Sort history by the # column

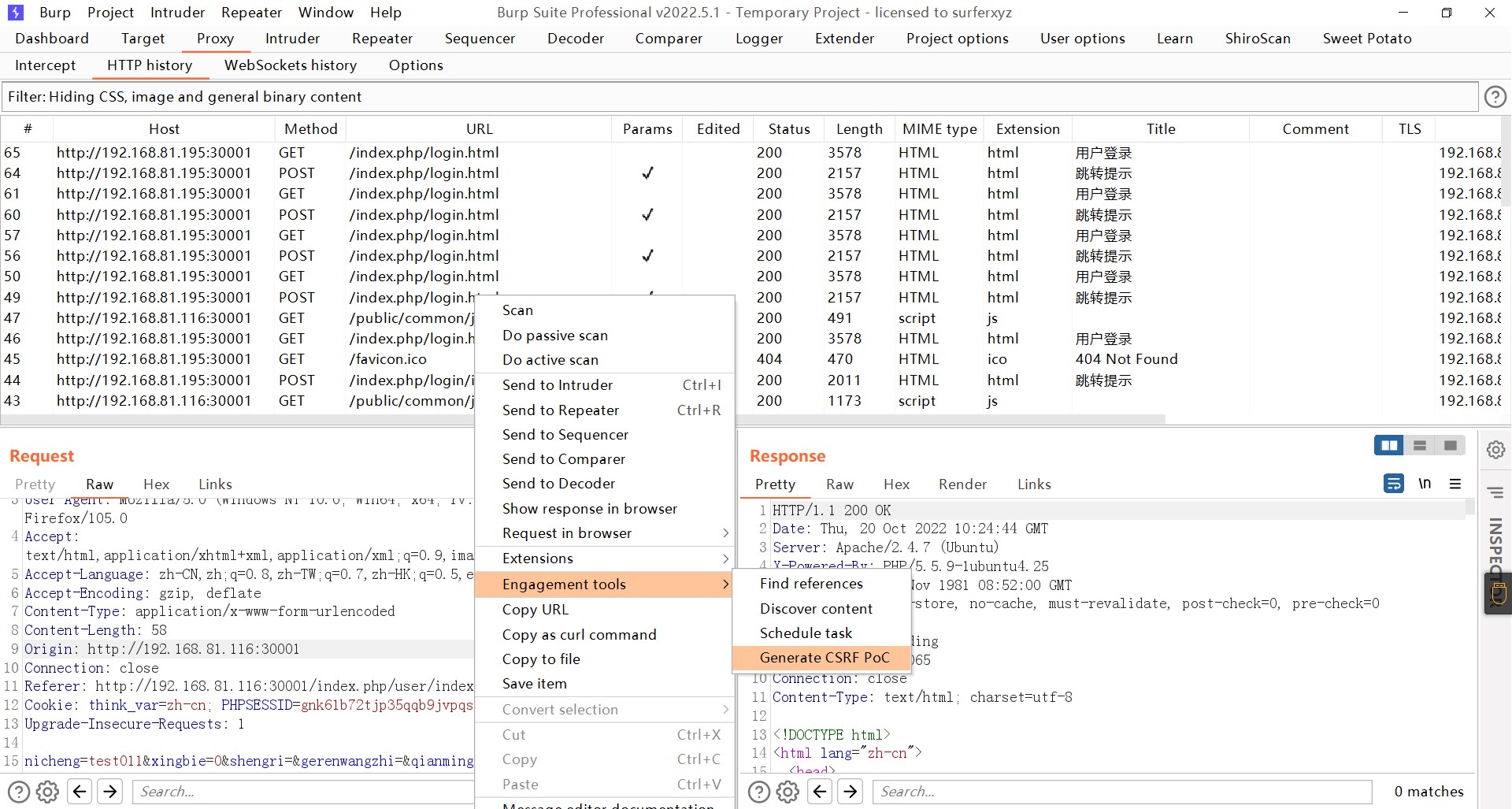pyautogui.click(x=28, y=129)
